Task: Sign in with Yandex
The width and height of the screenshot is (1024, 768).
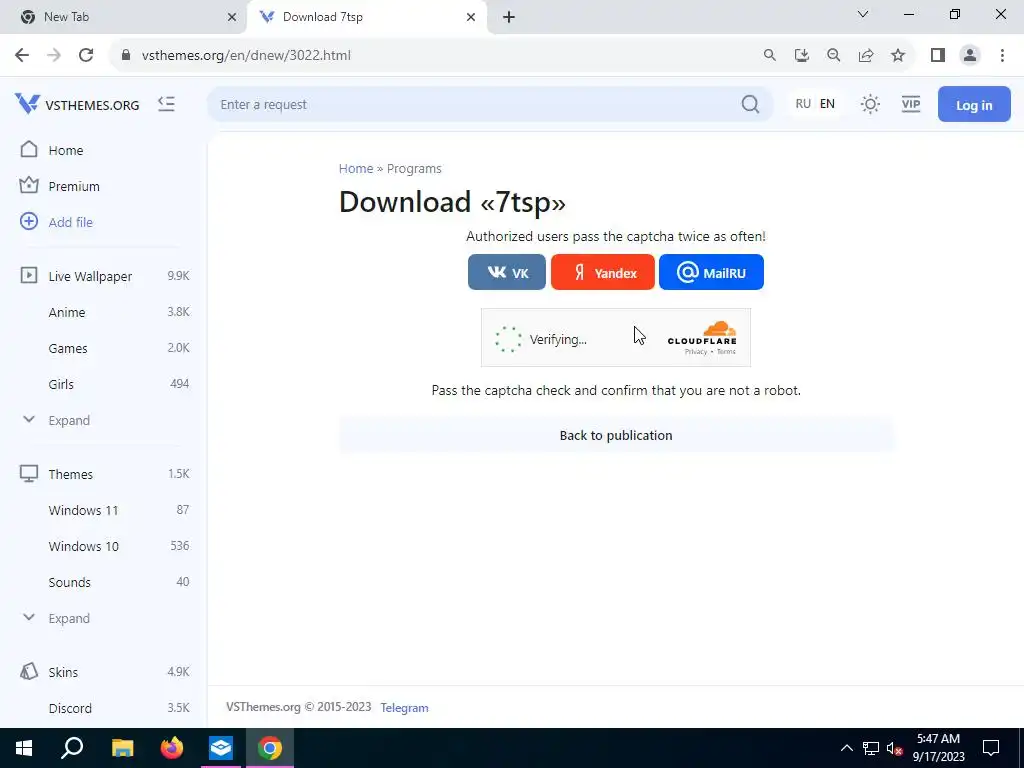Action: (602, 272)
